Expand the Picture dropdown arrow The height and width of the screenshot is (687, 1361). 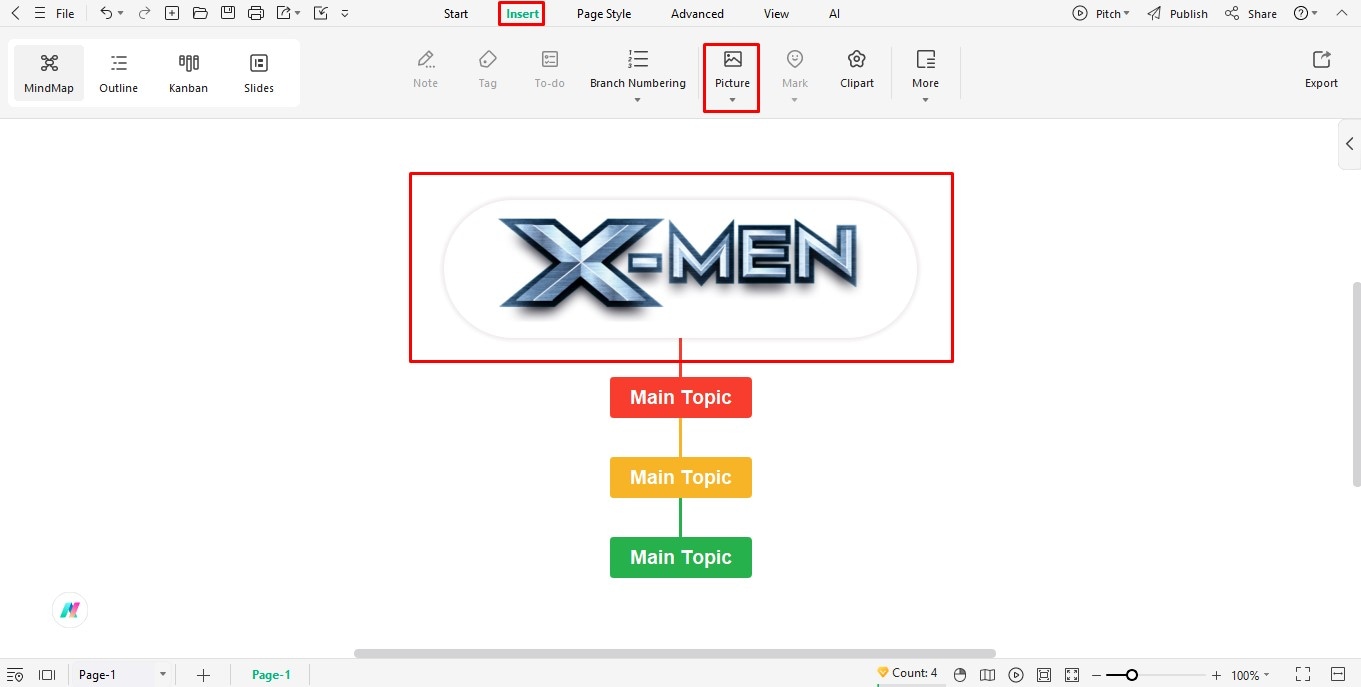[732, 100]
